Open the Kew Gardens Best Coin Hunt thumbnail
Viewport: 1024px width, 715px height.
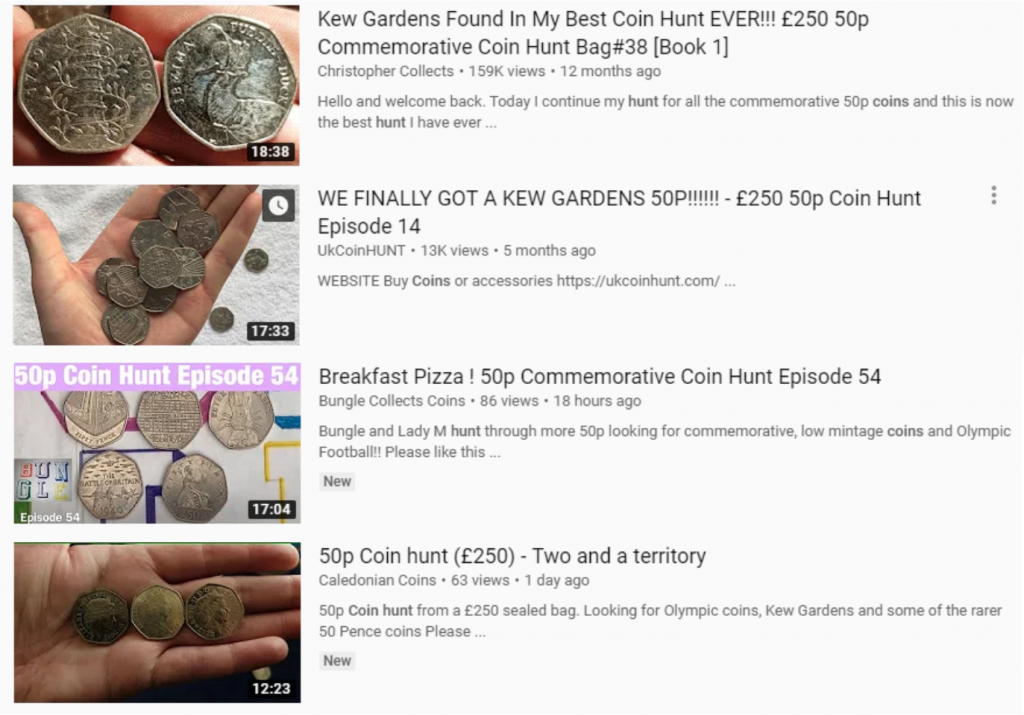(156, 85)
